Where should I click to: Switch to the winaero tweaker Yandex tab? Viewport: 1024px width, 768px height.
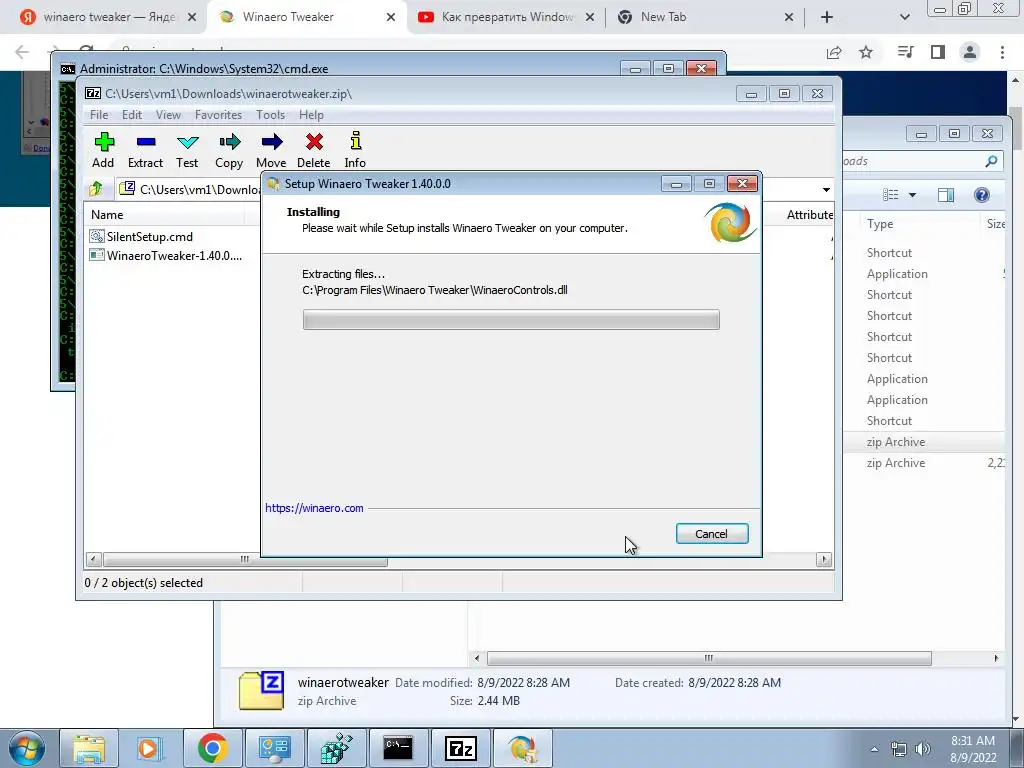109,17
